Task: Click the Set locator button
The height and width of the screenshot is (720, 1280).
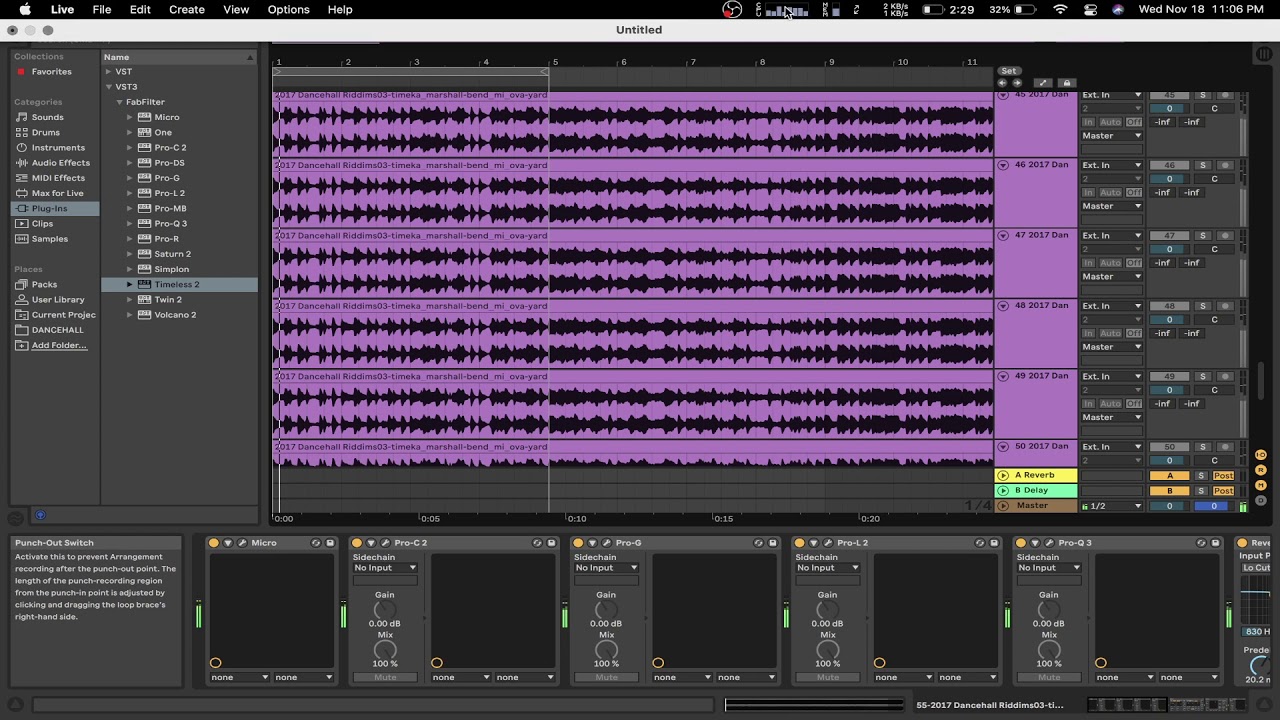Action: pos(1009,71)
